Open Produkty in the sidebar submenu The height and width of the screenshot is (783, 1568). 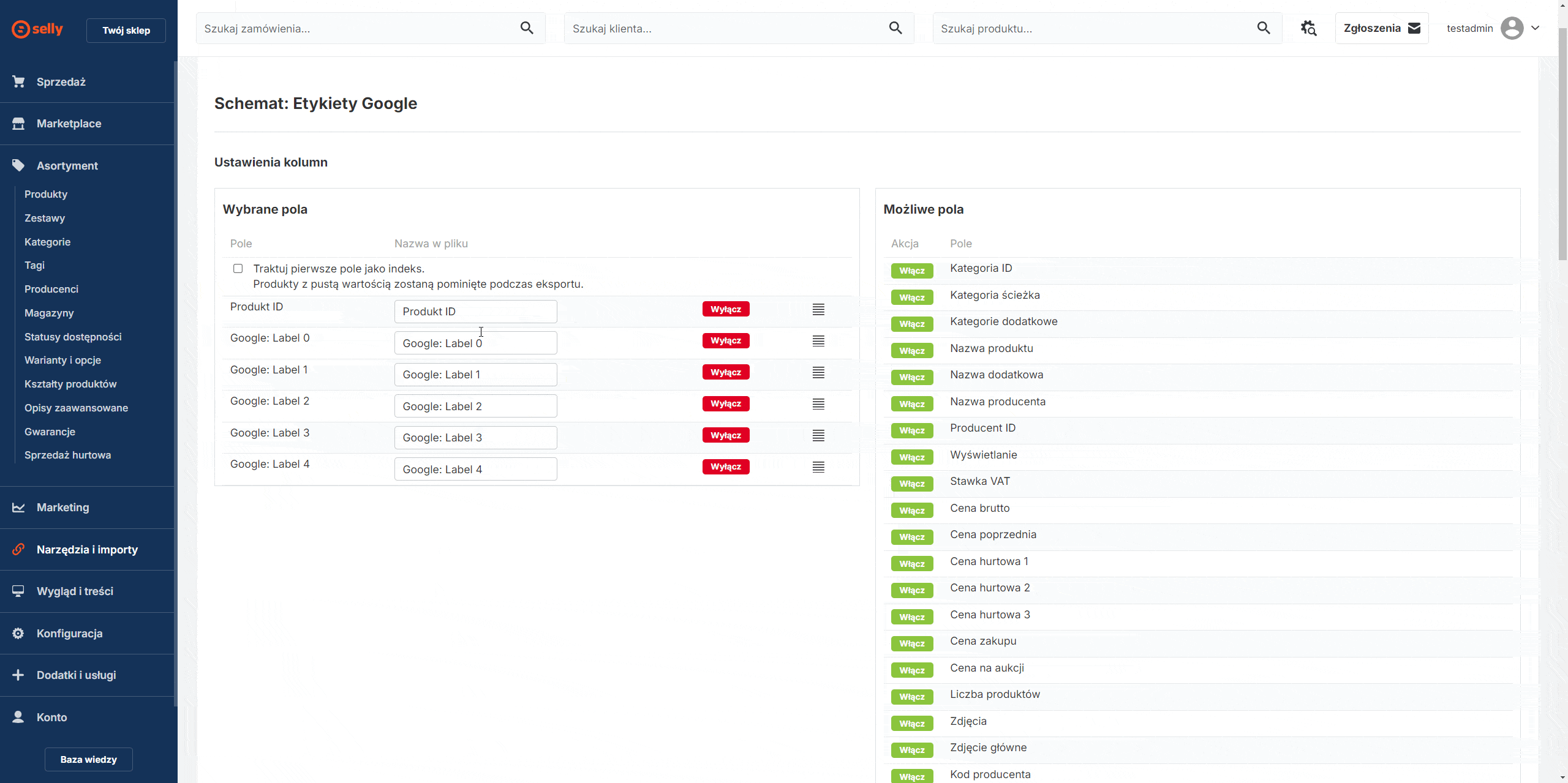coord(46,194)
